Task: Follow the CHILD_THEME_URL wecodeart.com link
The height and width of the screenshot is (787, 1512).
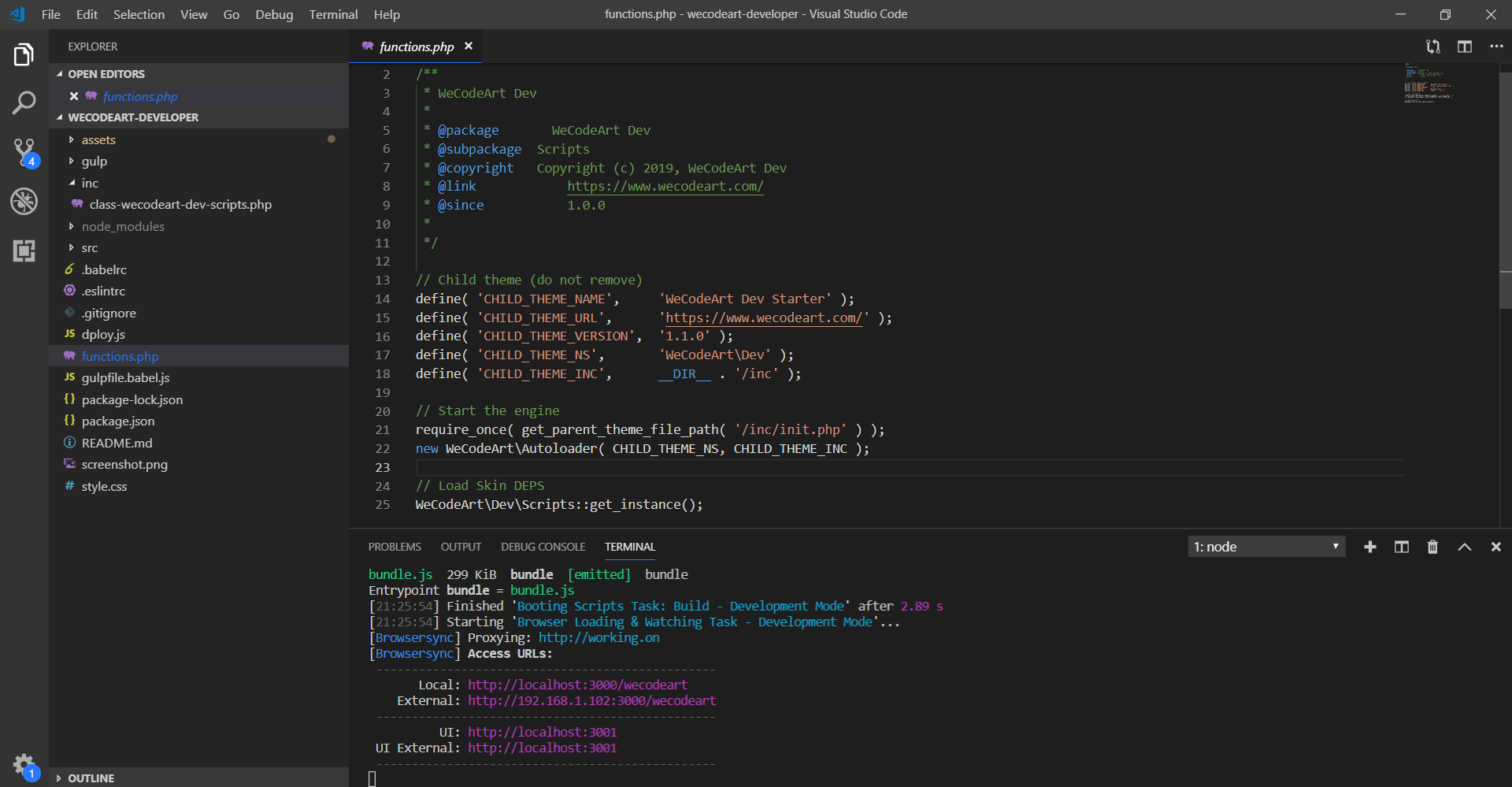Action: pyautogui.click(x=764, y=317)
